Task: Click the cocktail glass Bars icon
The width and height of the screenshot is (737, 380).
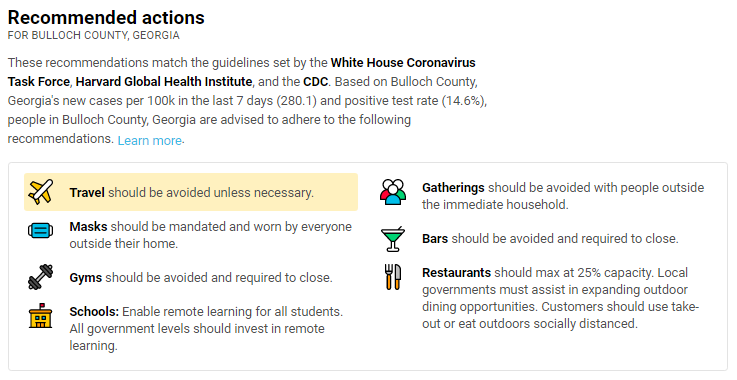Action: coord(393,239)
